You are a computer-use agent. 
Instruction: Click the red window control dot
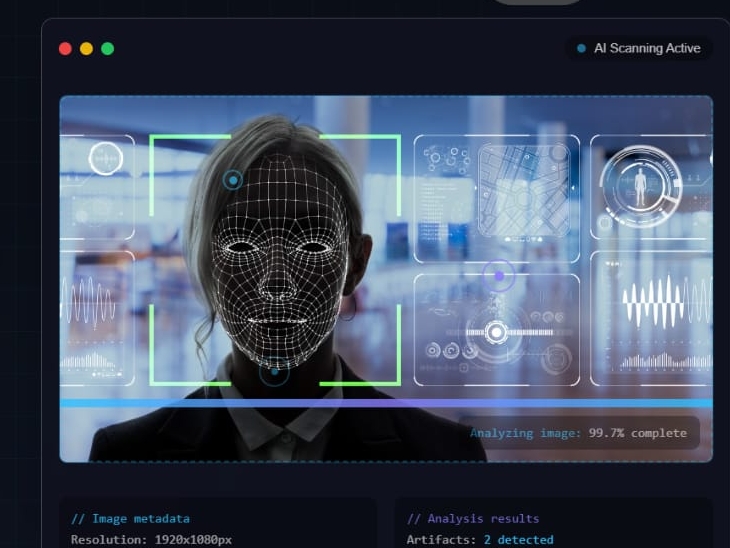tap(65, 48)
